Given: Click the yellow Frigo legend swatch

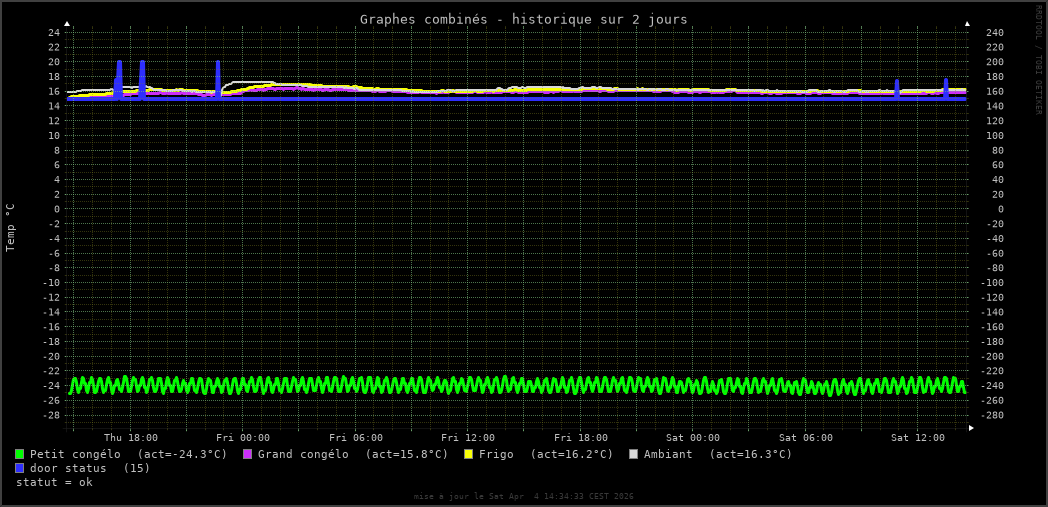Looking at the screenshot, I should pyautogui.click(x=468, y=454).
